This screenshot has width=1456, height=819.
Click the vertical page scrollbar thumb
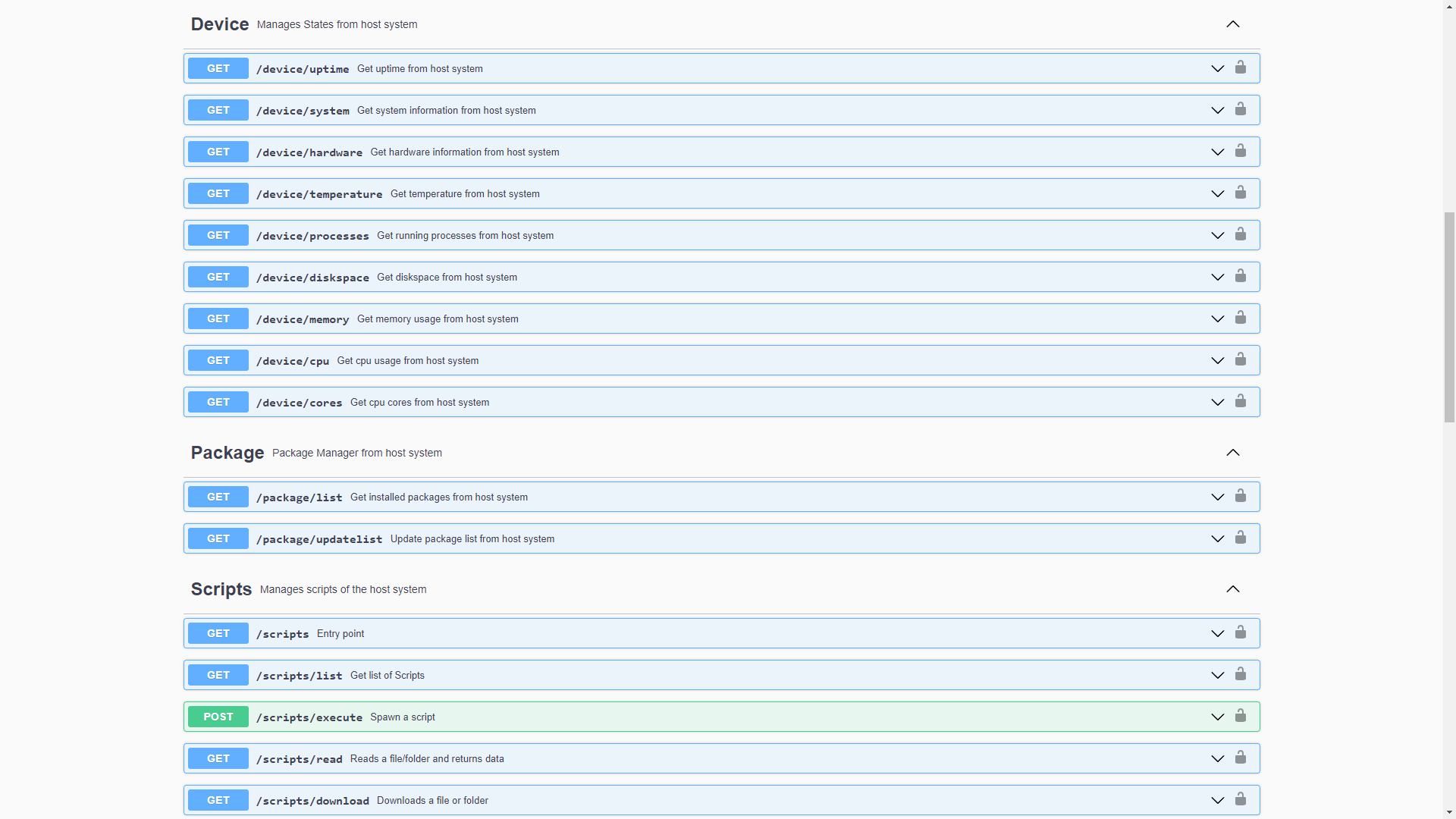[x=1449, y=317]
